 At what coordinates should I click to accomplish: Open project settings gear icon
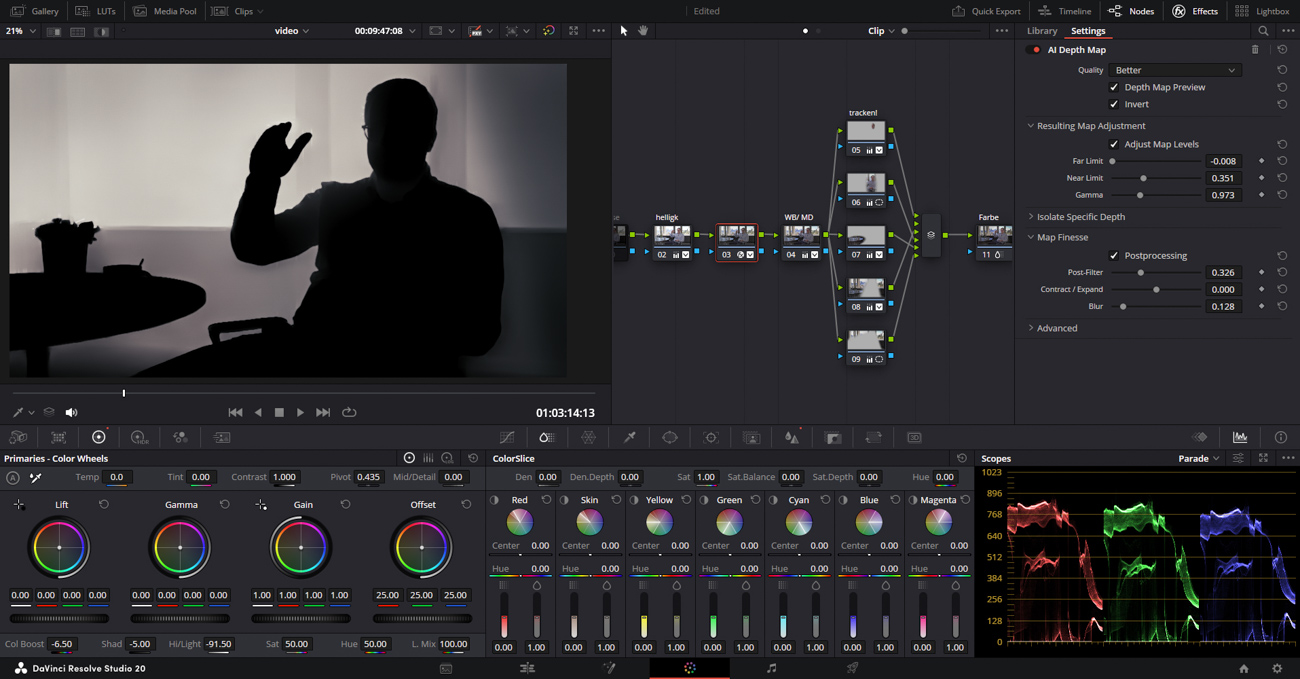point(1277,668)
